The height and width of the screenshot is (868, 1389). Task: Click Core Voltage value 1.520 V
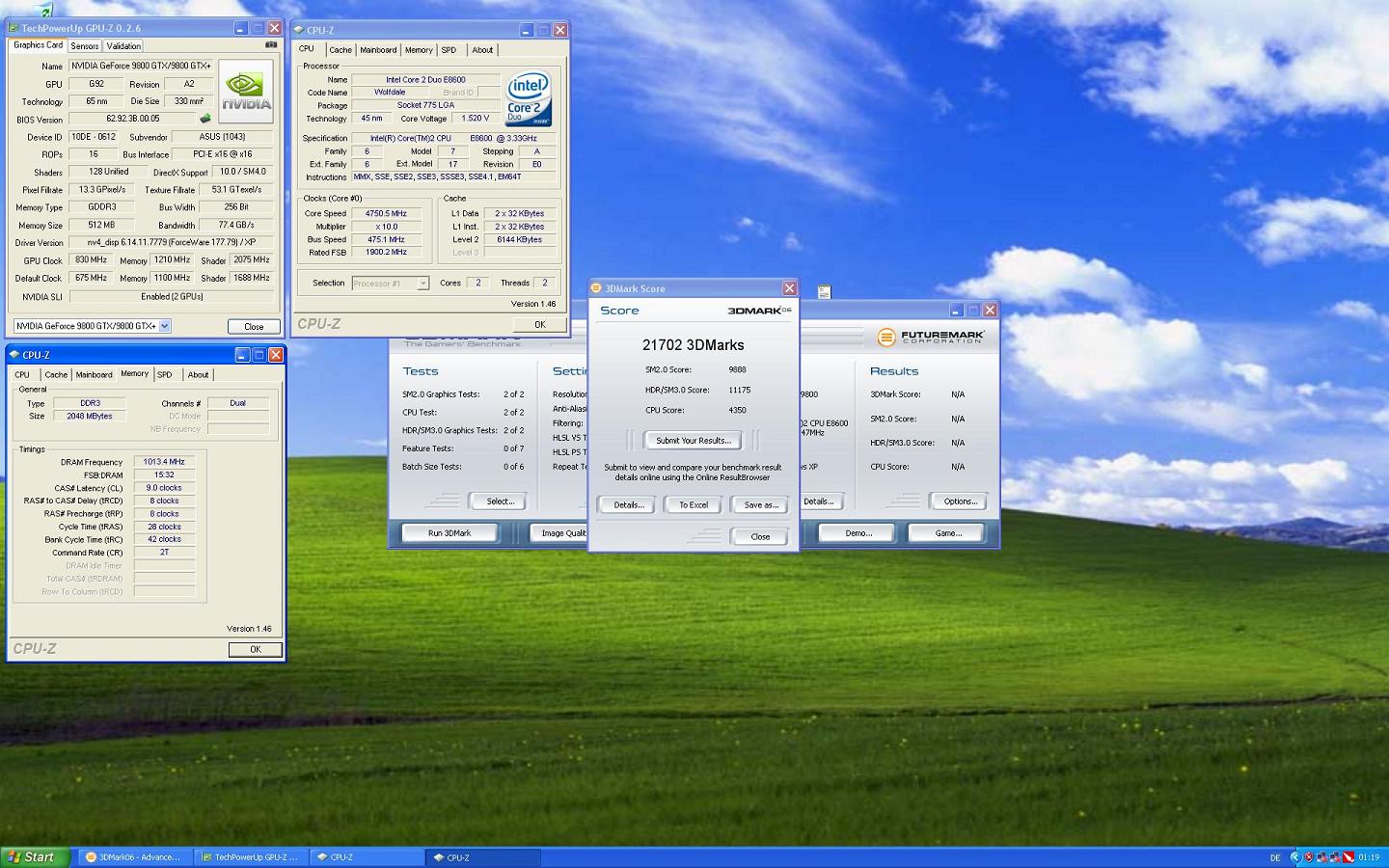[476, 119]
